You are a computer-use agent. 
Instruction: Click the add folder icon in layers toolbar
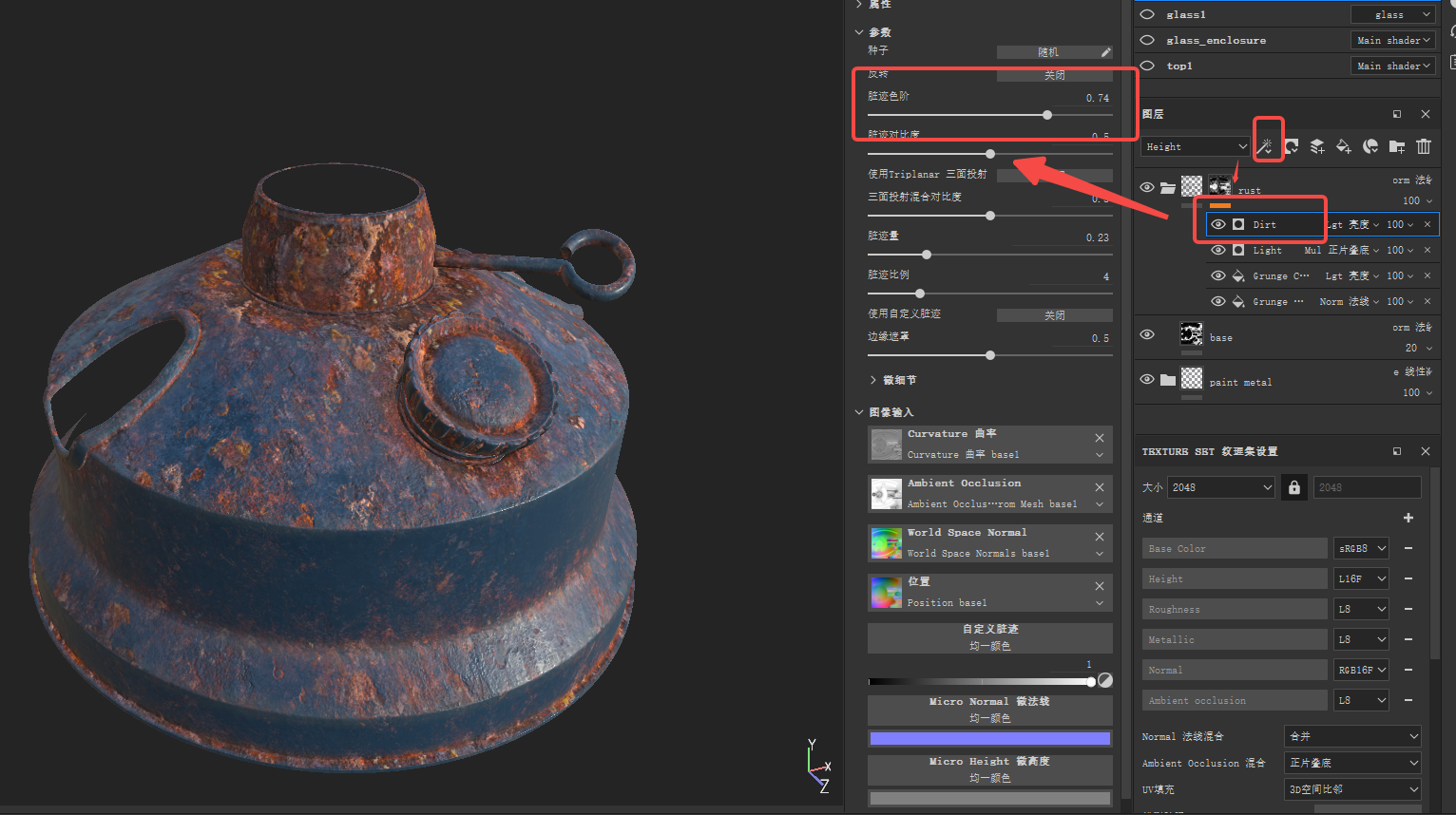pyautogui.click(x=1397, y=146)
